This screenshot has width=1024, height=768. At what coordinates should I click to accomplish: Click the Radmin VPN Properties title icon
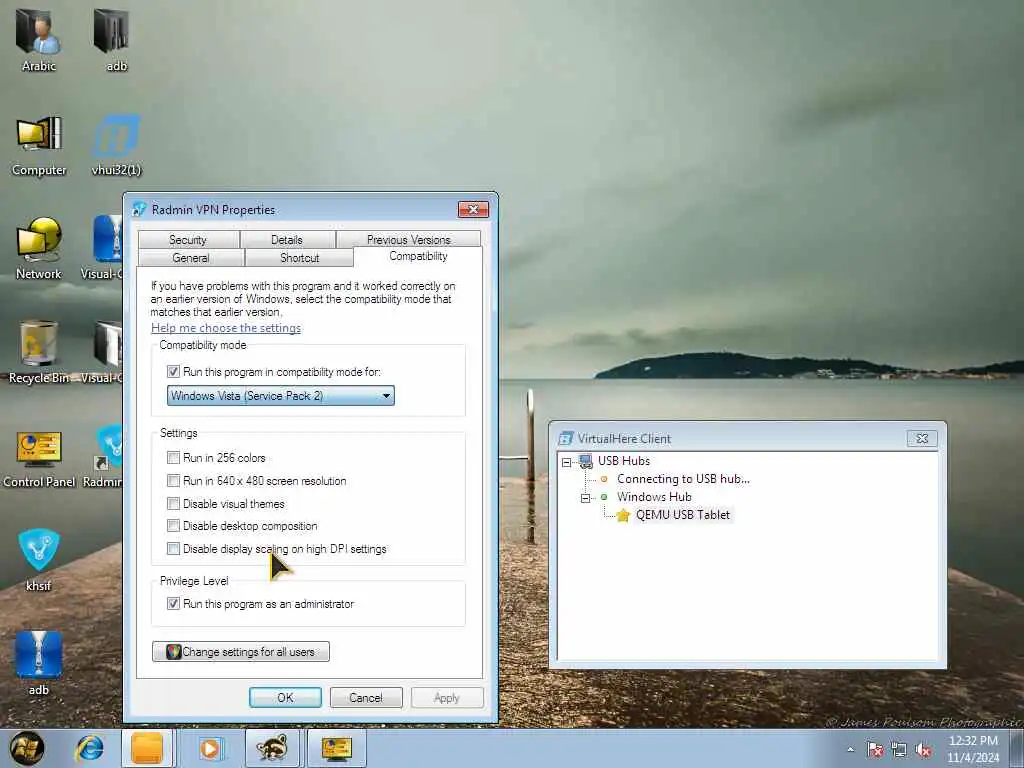click(x=139, y=209)
